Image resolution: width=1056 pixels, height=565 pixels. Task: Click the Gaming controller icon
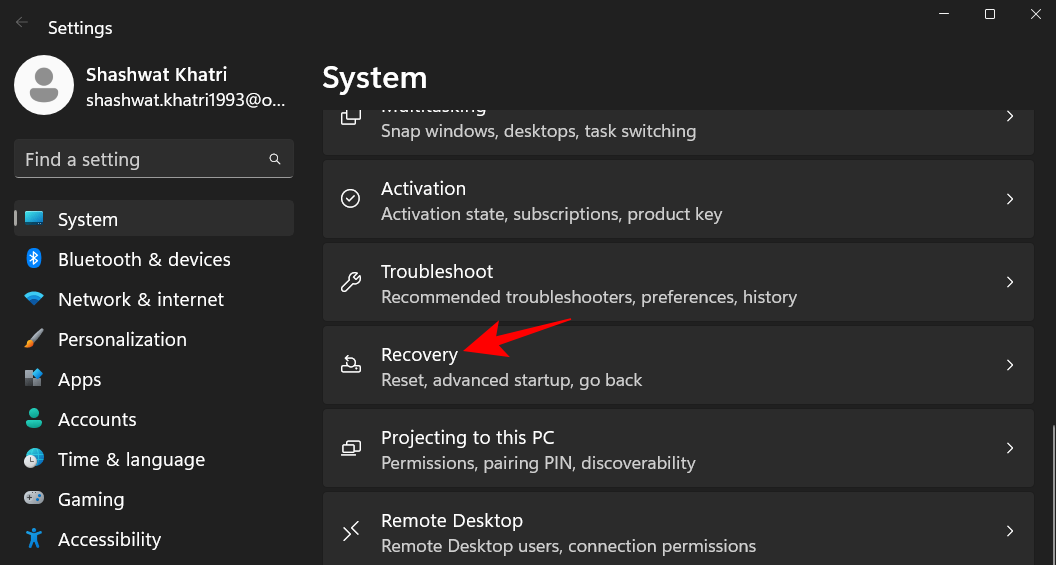(34, 498)
